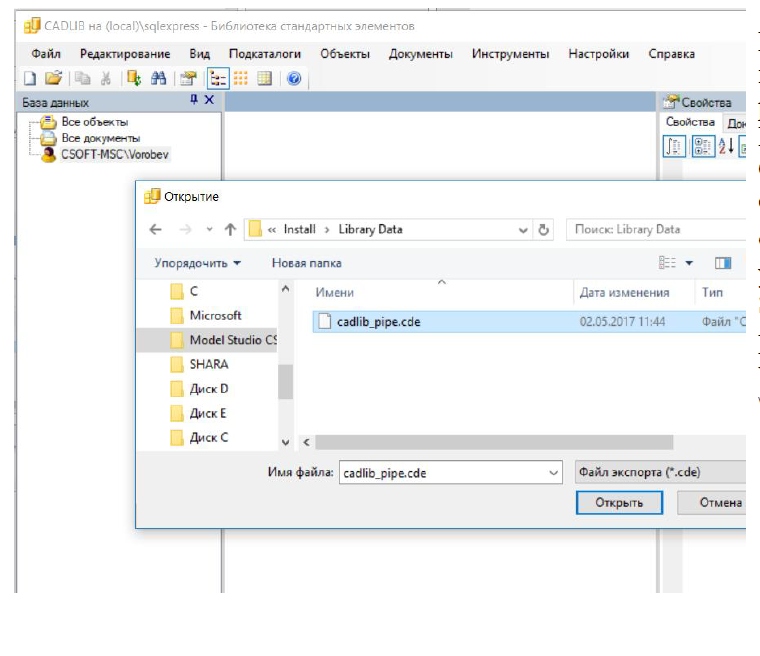
Task: Click the file list horizontal scrollbar
Action: pyautogui.click(x=493, y=442)
